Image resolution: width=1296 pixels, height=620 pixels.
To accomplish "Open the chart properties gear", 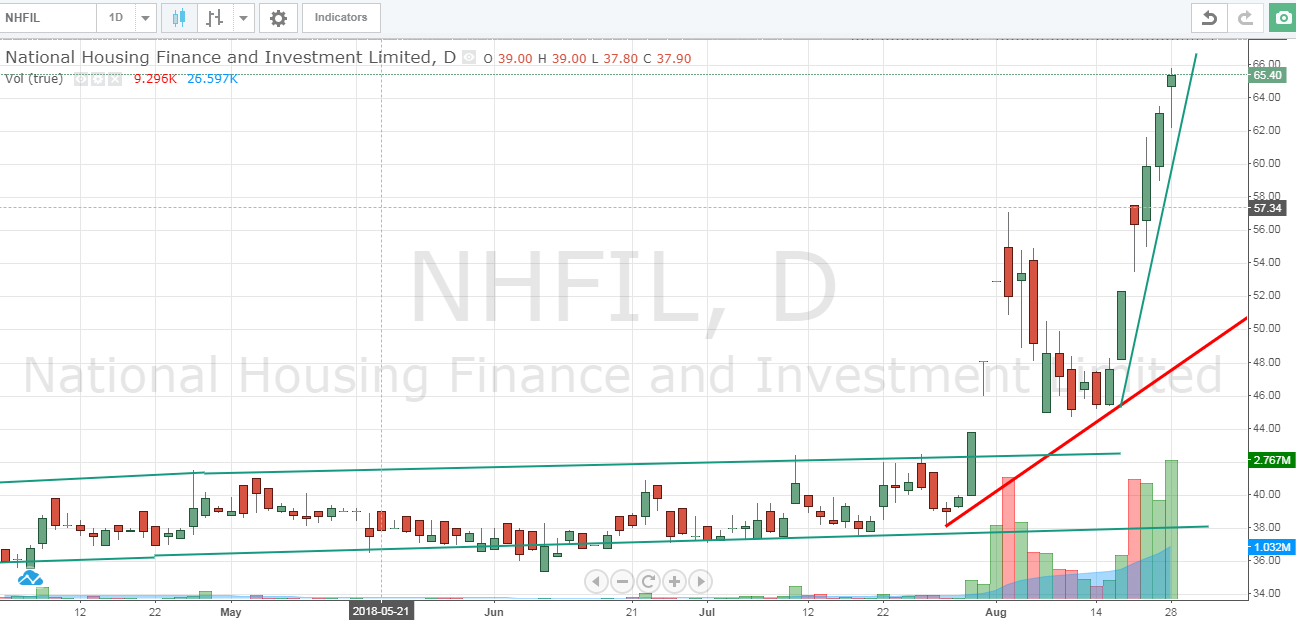I will (278, 17).
